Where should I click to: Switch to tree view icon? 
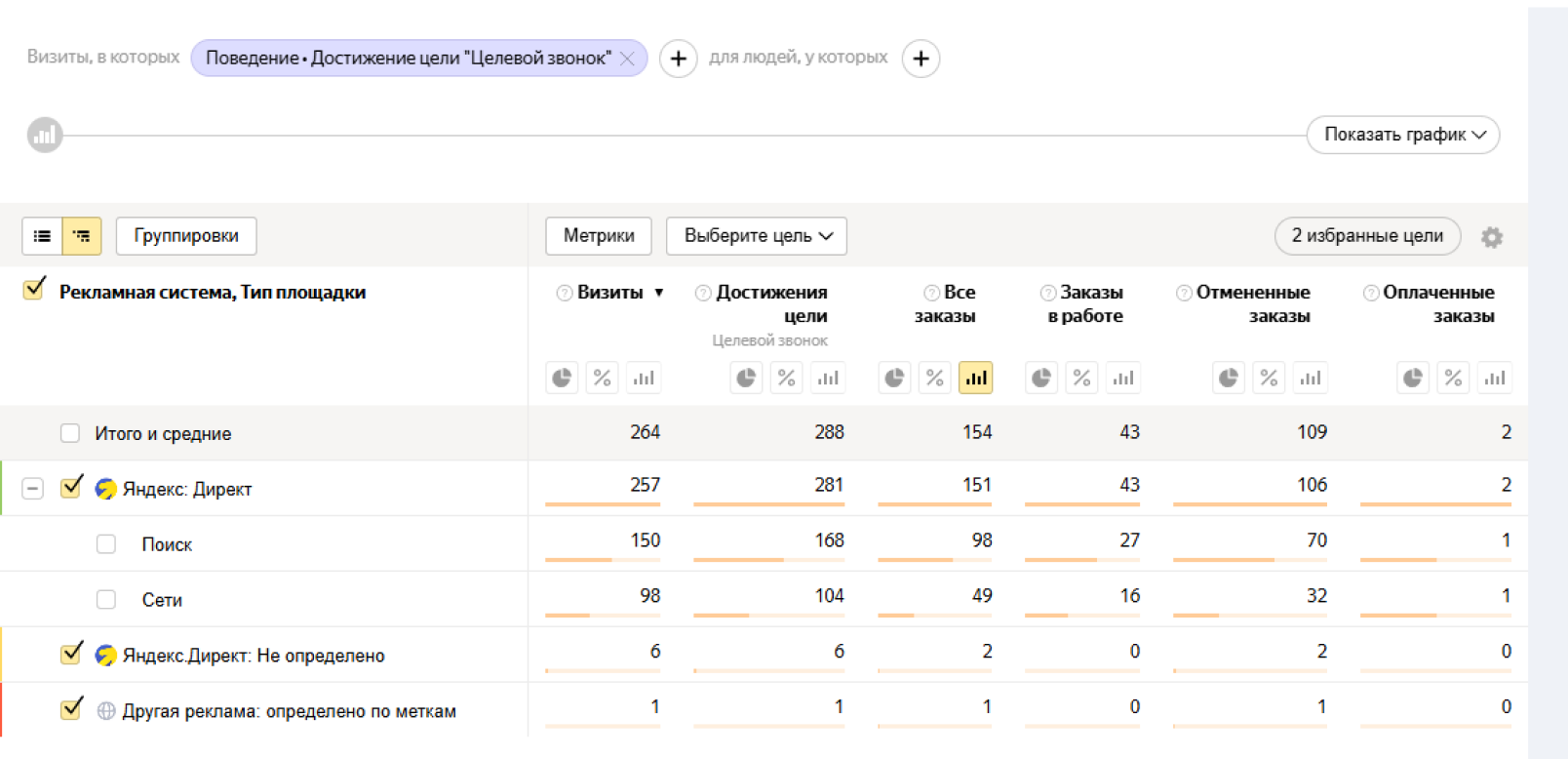pyautogui.click(x=82, y=236)
